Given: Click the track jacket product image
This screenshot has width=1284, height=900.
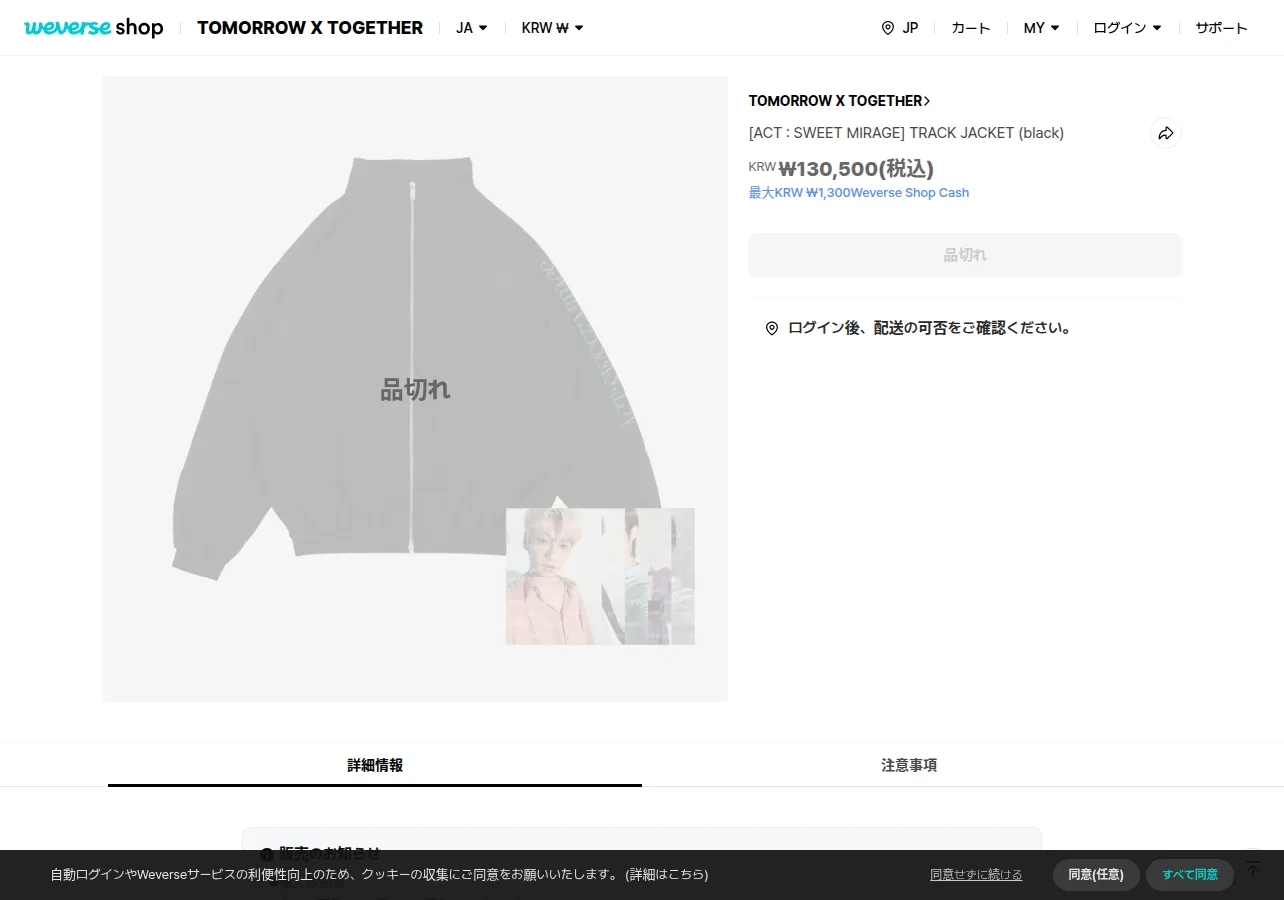Looking at the screenshot, I should [415, 389].
